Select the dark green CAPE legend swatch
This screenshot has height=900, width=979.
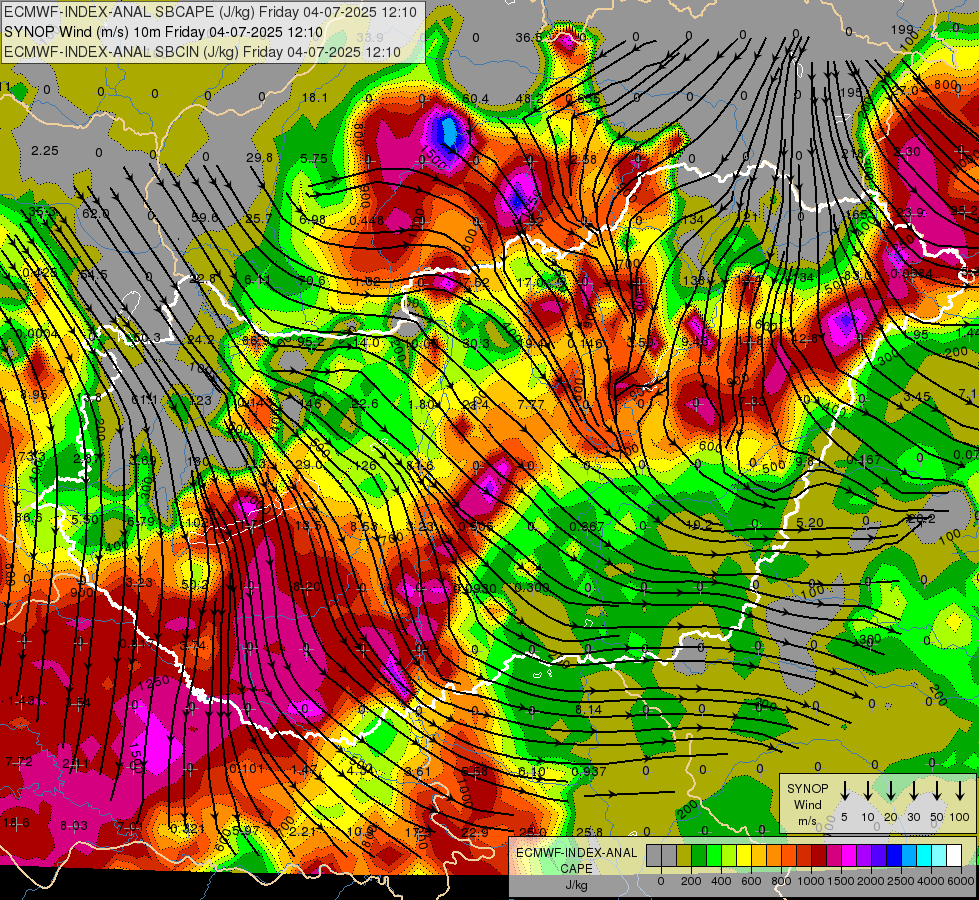[699, 855]
